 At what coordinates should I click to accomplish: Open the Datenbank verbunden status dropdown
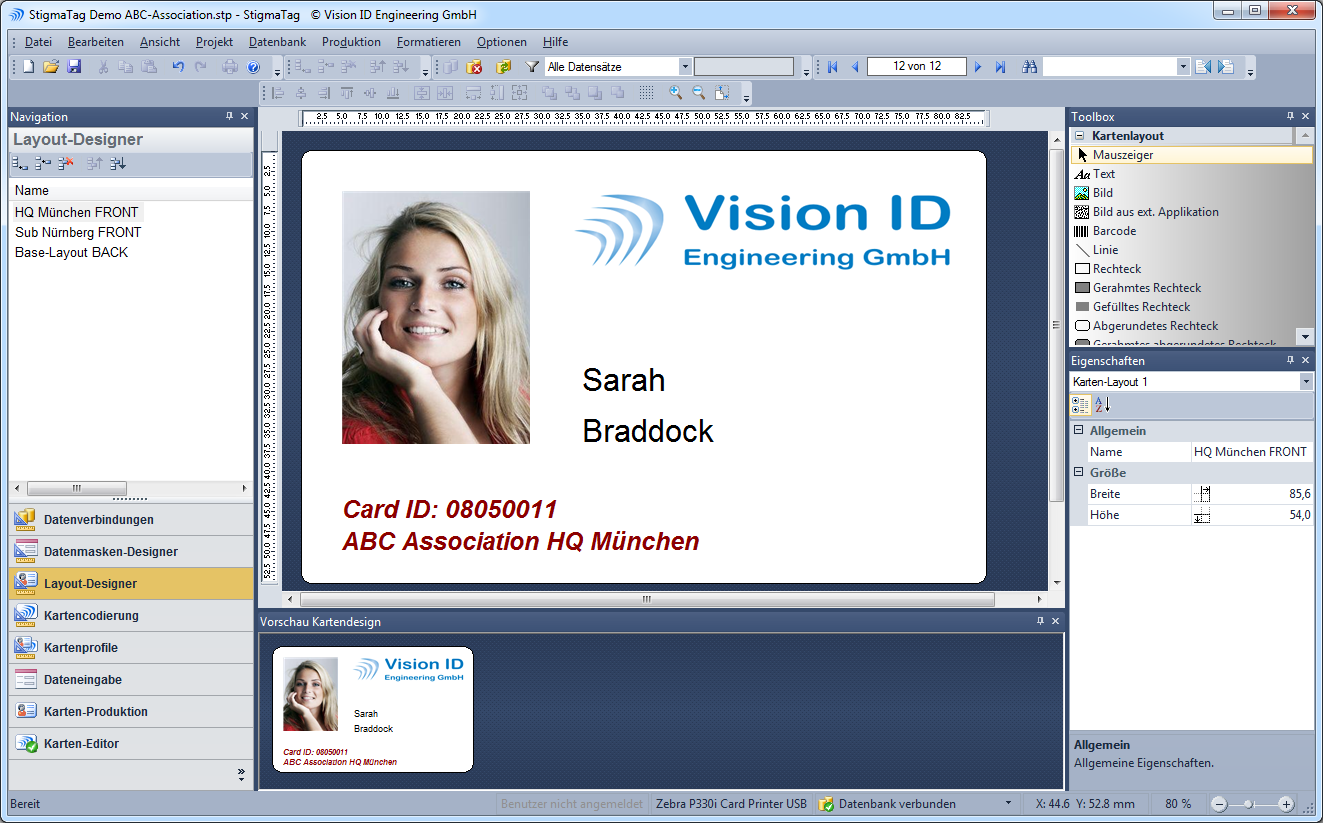[1008, 804]
